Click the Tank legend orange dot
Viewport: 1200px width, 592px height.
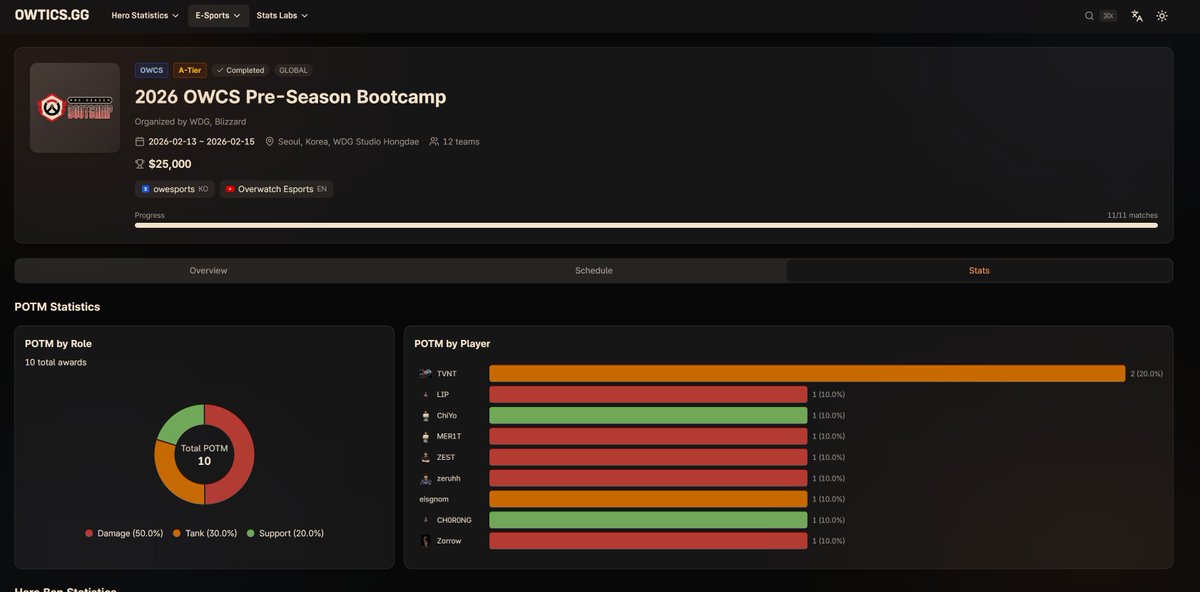pos(177,534)
